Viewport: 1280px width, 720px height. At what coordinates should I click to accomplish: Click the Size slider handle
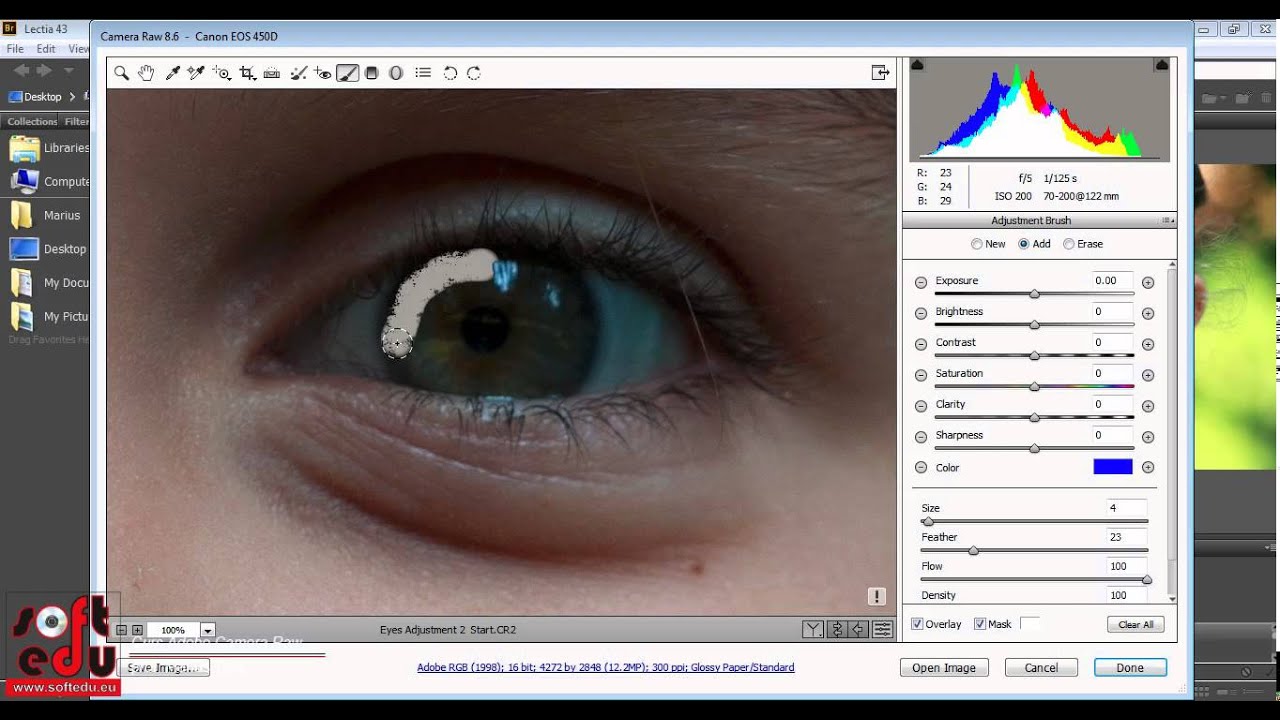(928, 522)
